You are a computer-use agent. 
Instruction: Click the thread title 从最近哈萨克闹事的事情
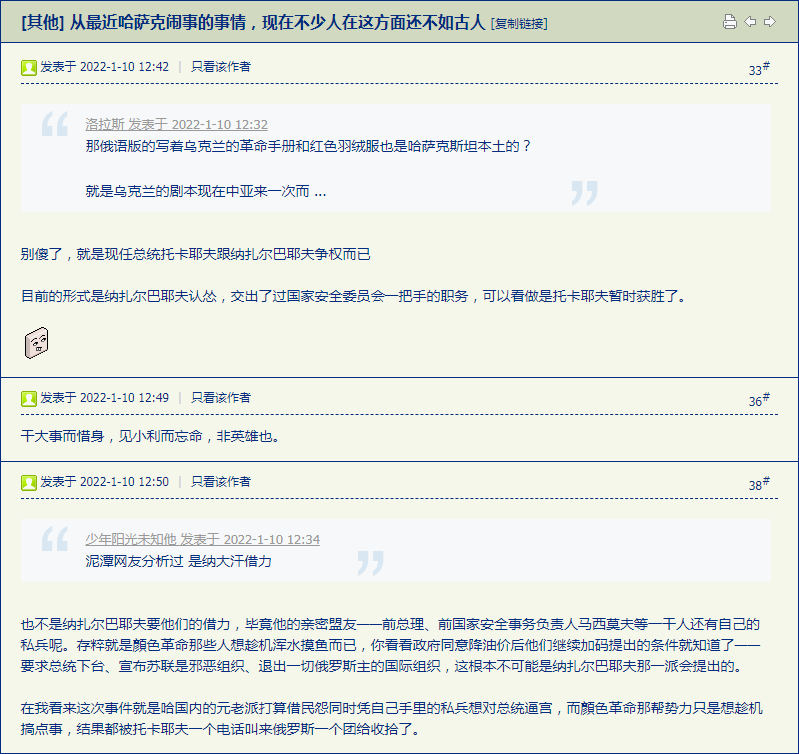278,22
